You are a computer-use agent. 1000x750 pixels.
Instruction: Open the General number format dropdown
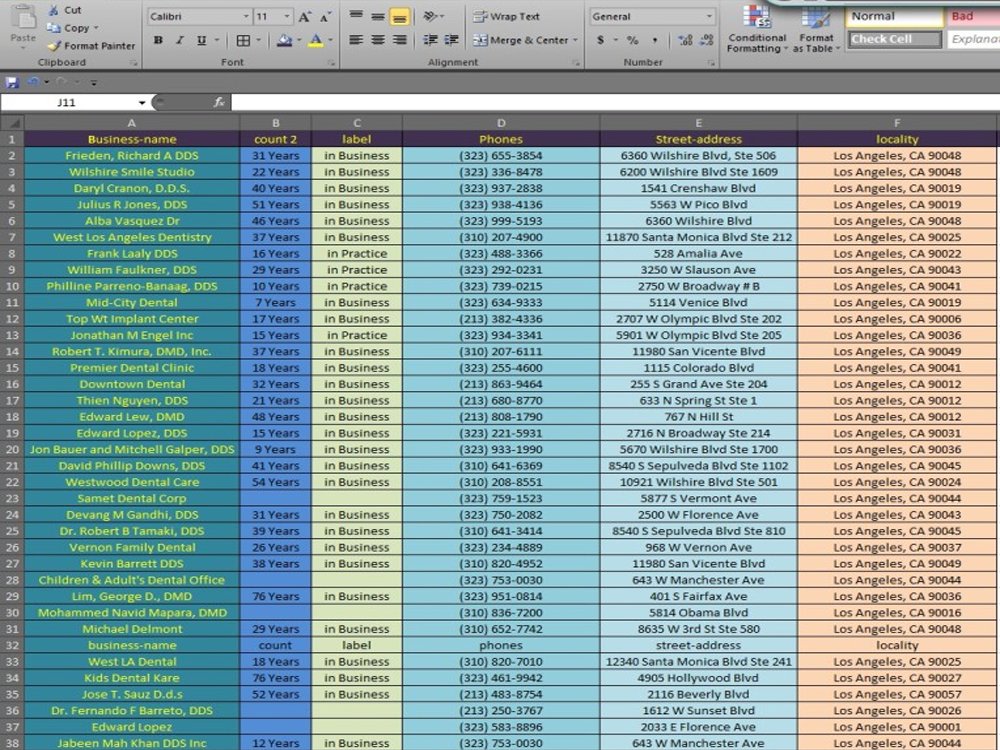point(709,17)
